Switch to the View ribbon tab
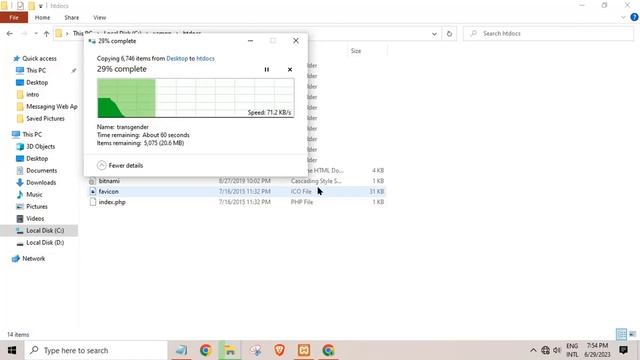Viewport: 640px width, 360px height. (99, 18)
